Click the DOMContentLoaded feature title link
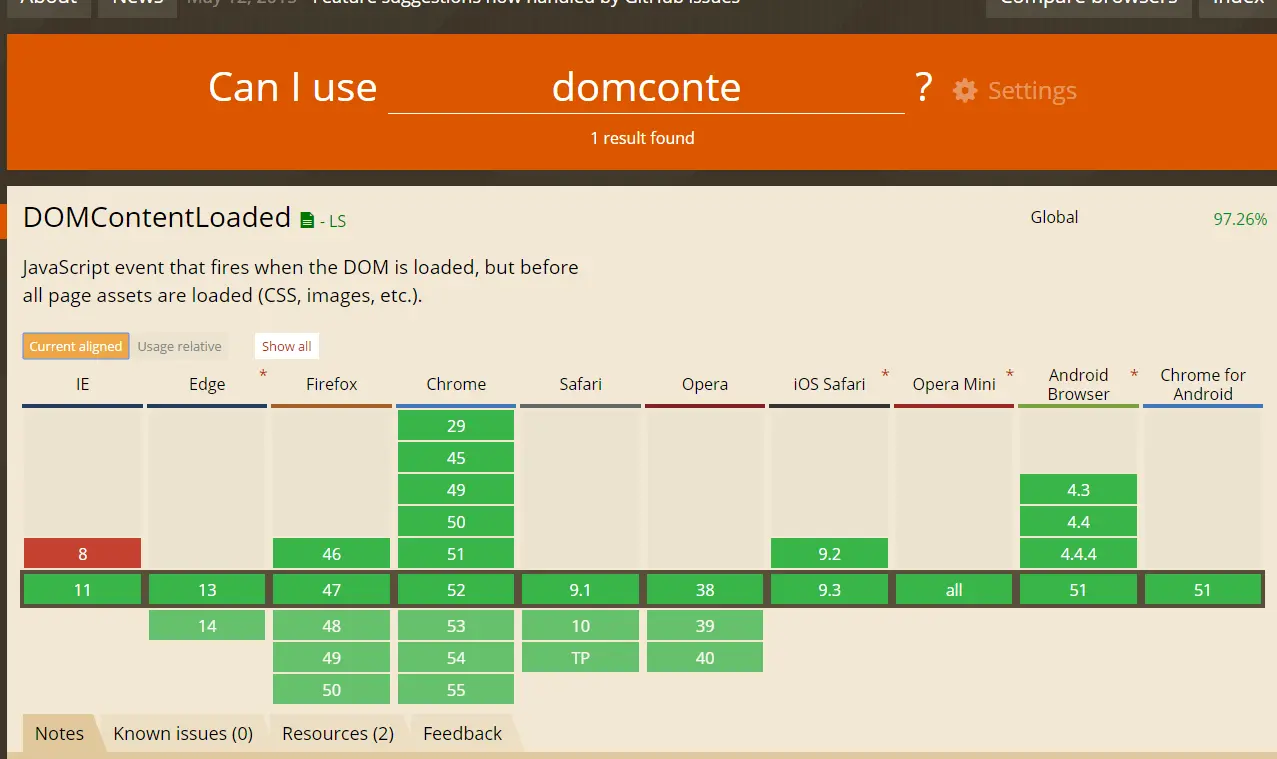 [x=157, y=217]
